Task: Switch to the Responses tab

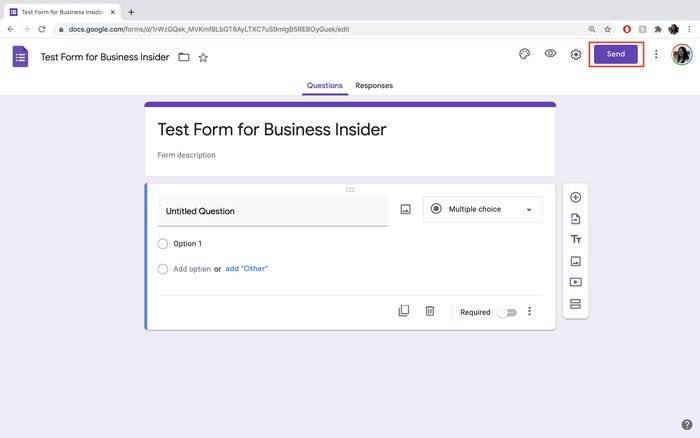Action: (x=374, y=85)
